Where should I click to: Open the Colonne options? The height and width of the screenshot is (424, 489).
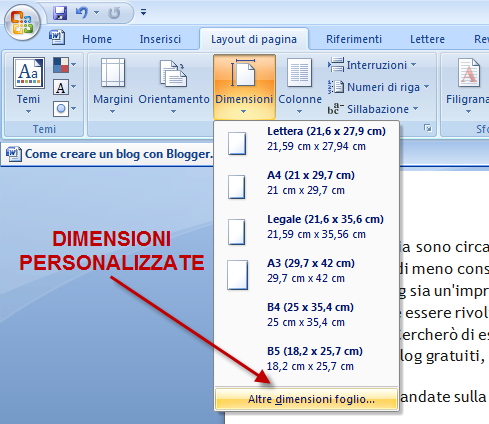point(300,86)
